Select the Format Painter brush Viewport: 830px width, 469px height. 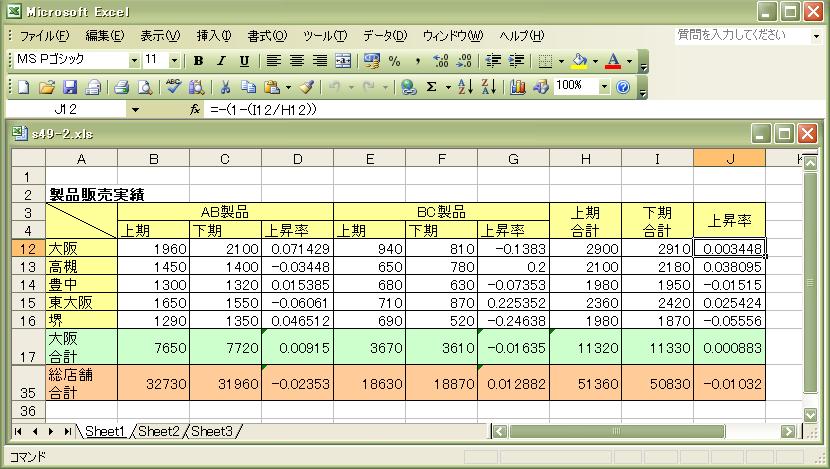(x=306, y=86)
